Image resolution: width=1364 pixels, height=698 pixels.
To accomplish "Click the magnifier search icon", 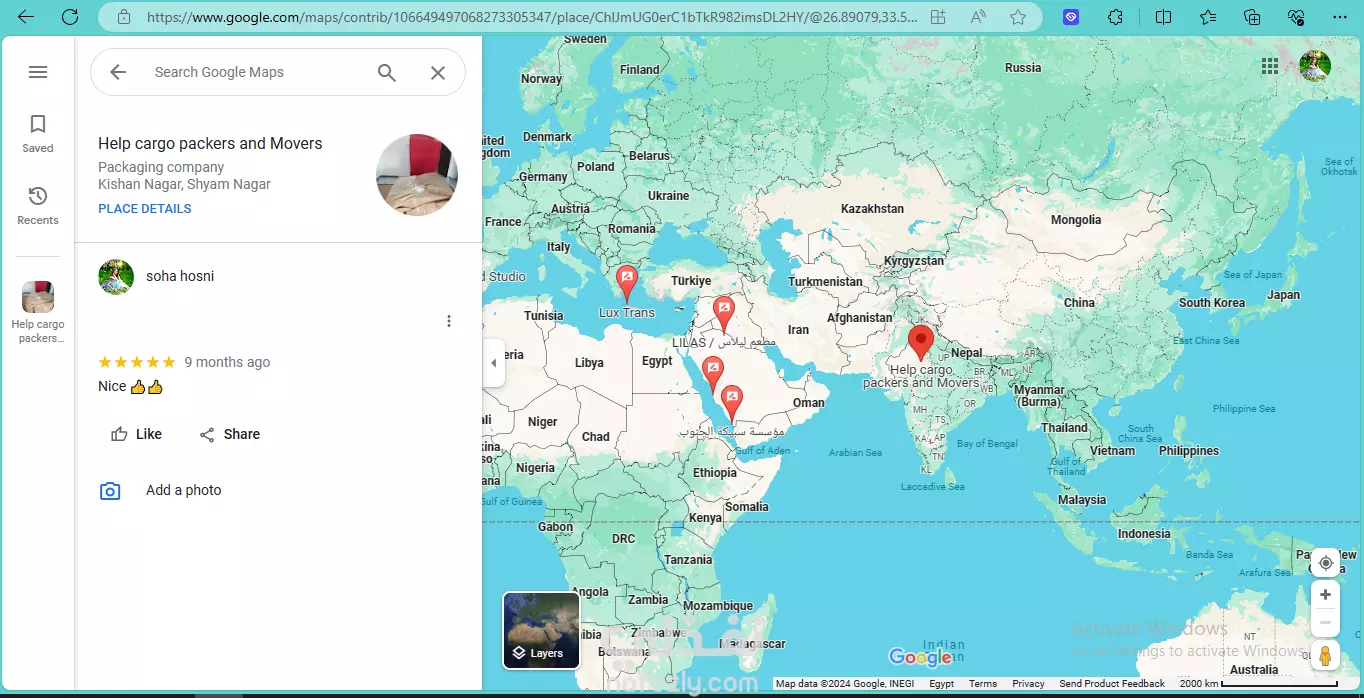I will click(387, 72).
